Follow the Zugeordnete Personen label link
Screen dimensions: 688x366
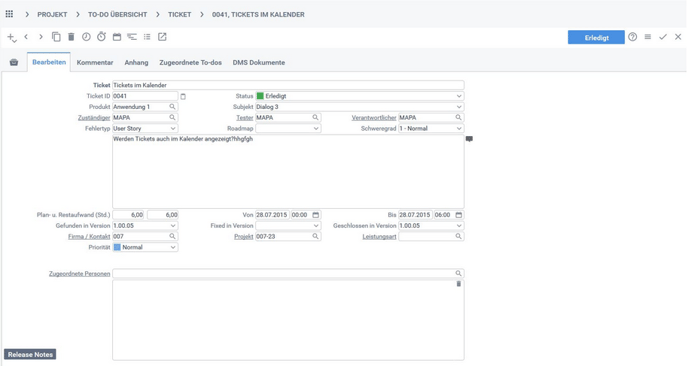[x=79, y=273]
